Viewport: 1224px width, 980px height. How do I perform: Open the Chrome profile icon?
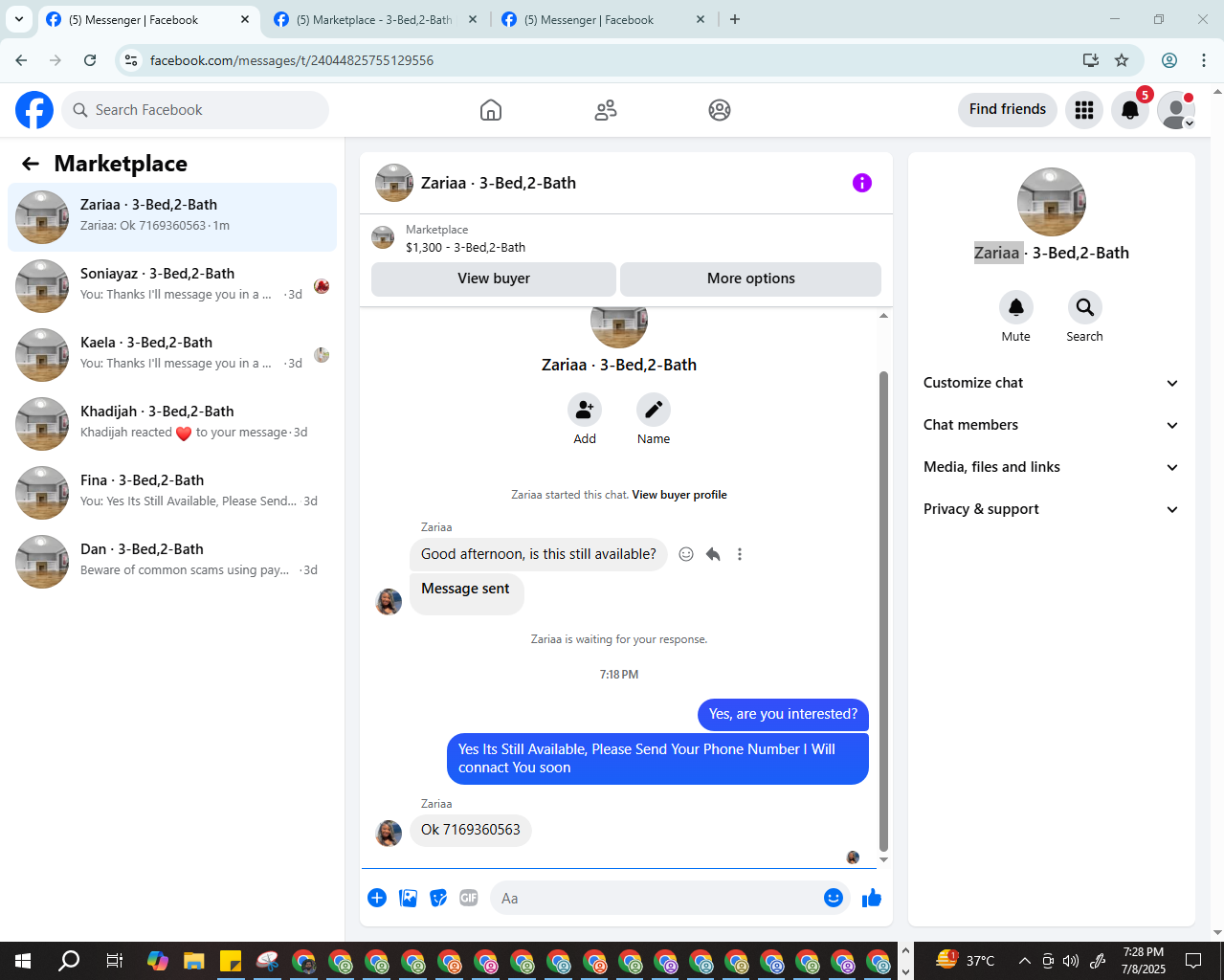pos(1169,60)
